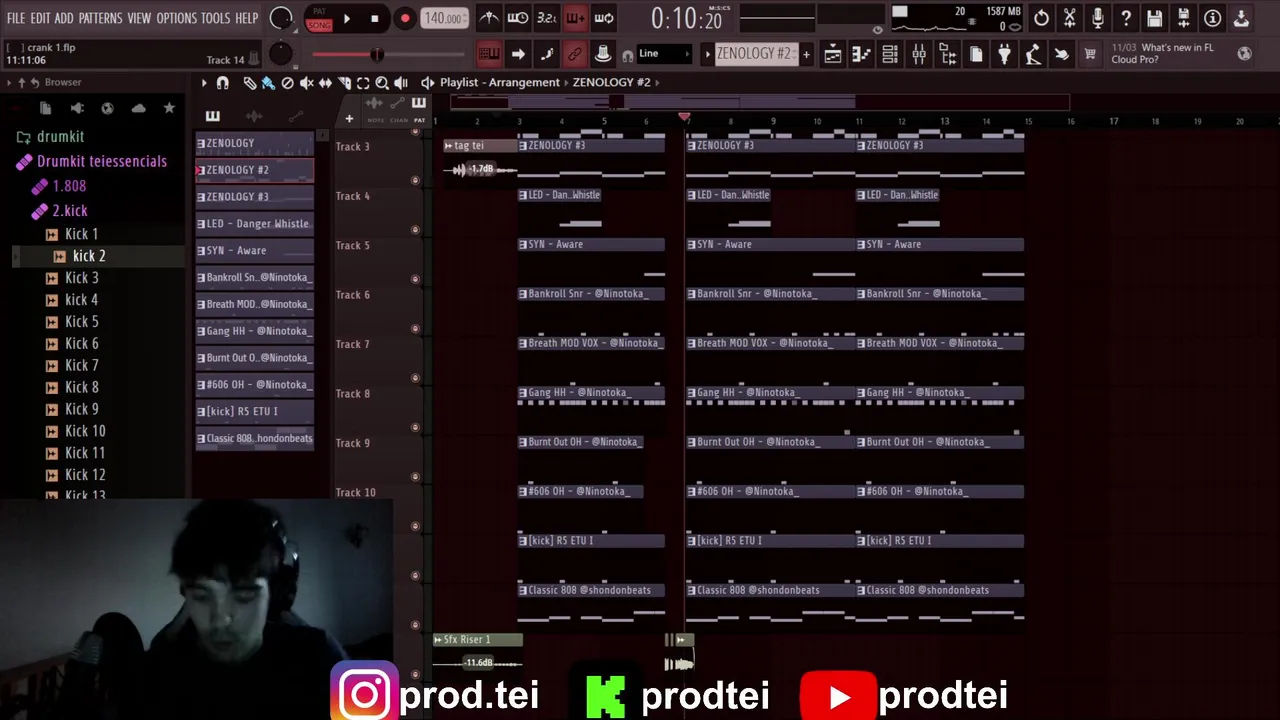1280x720 pixels.
Task: Open the playlist snap magnet options
Action: click(223, 83)
